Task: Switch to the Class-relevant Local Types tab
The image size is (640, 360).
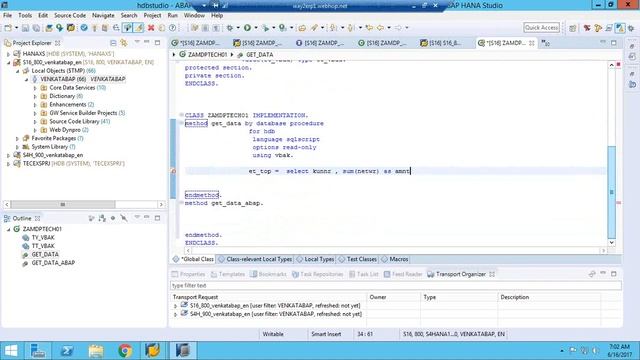Action: pos(256,259)
